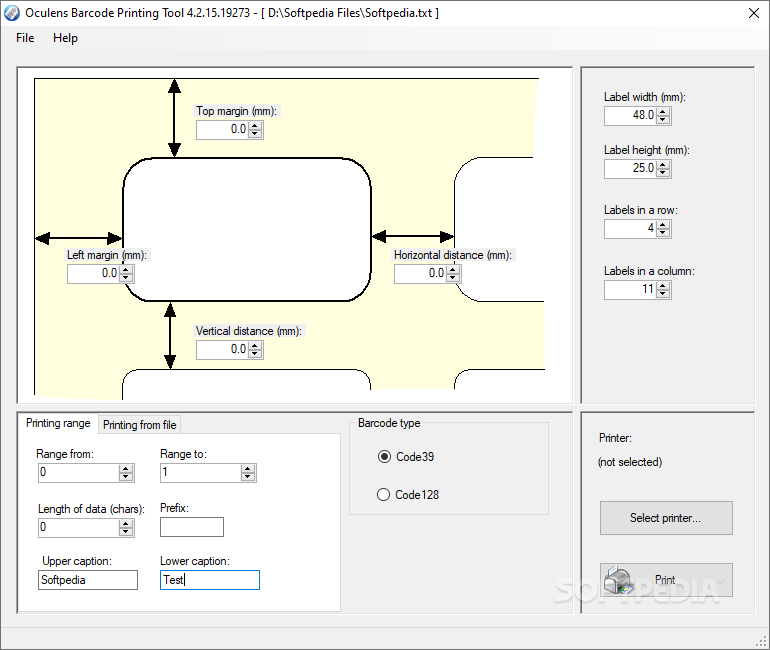Decrease Left margin value
Screen dimensions: 770x650
126,277
